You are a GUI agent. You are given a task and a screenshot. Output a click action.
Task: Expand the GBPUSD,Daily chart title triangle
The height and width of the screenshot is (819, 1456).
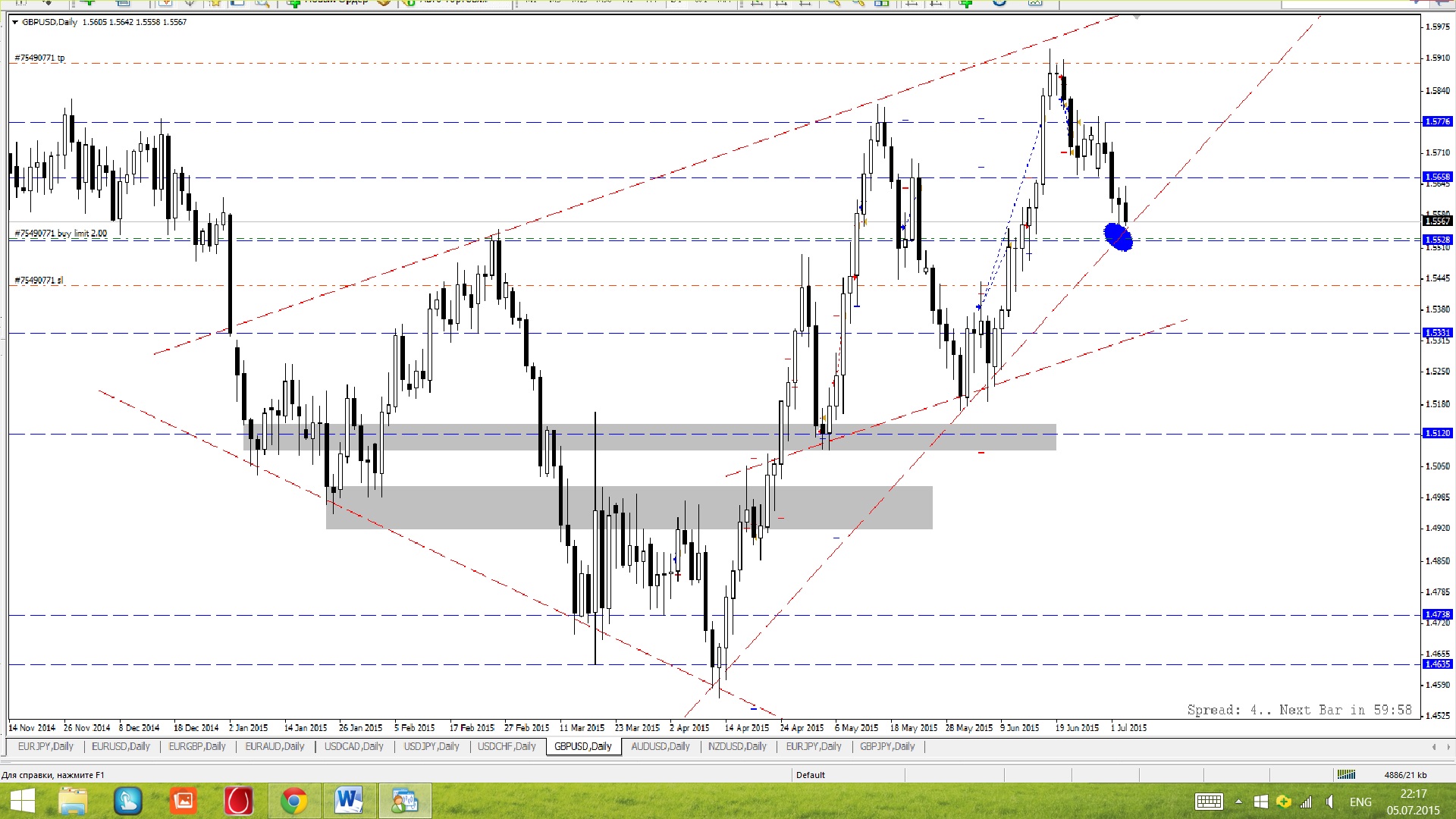coord(14,22)
